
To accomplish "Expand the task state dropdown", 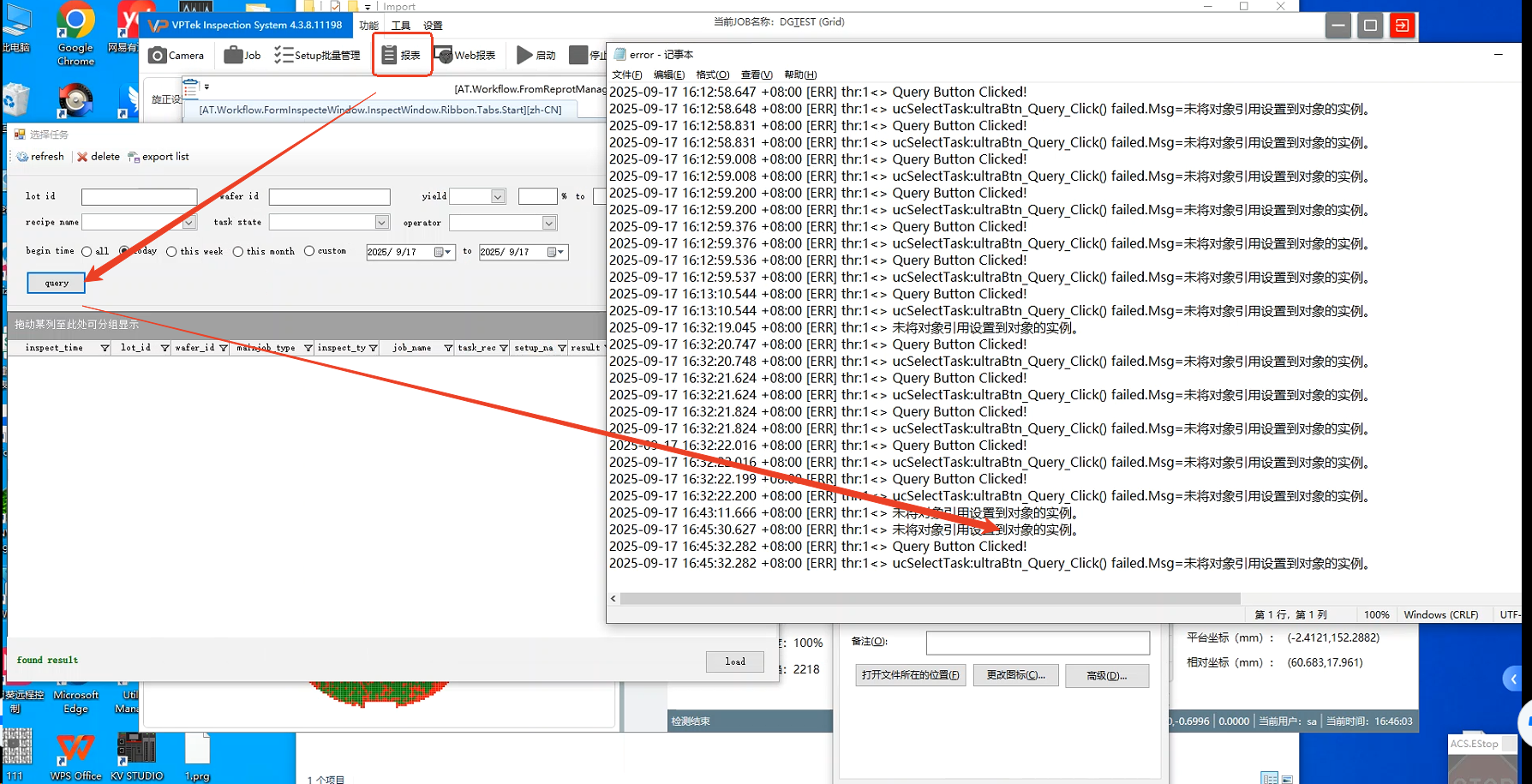I will [381, 223].
